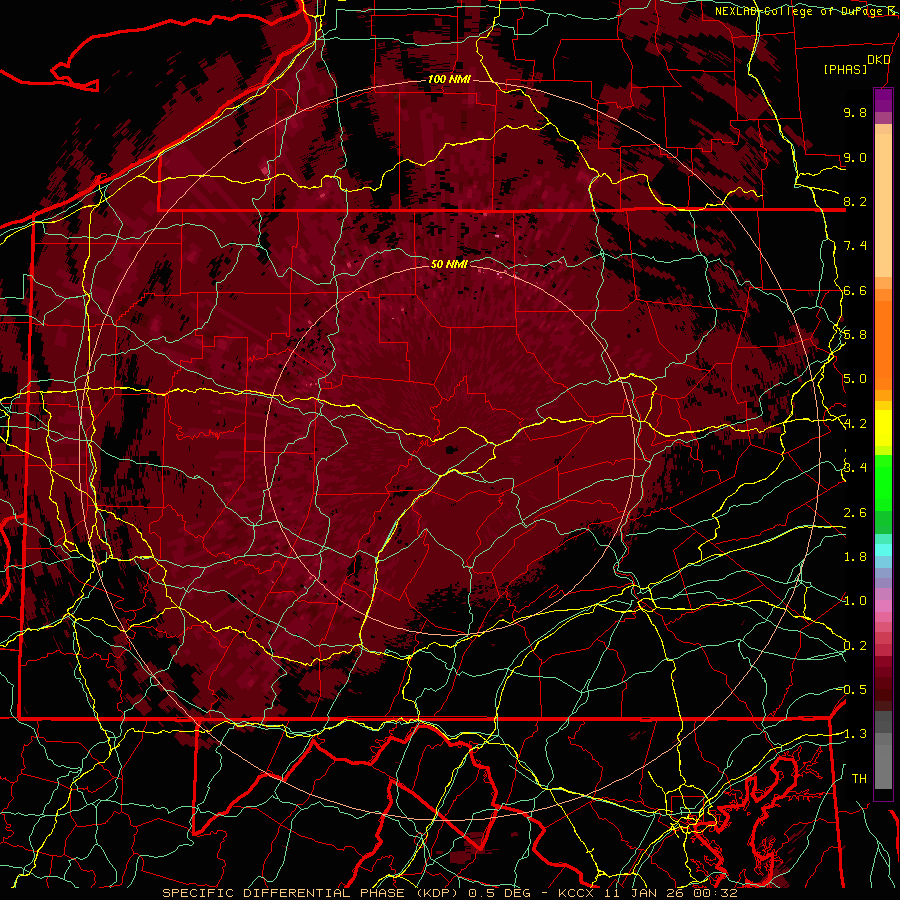
Task: Click the 9.8 value on the legend
Action: (x=855, y=112)
